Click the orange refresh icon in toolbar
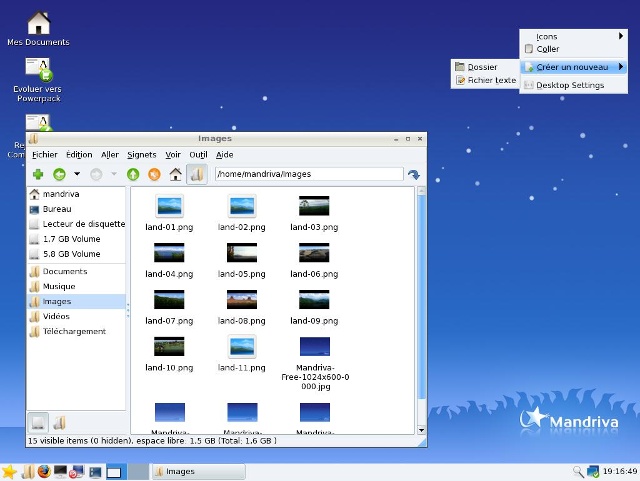Viewport: 640px width, 481px height. click(154, 174)
